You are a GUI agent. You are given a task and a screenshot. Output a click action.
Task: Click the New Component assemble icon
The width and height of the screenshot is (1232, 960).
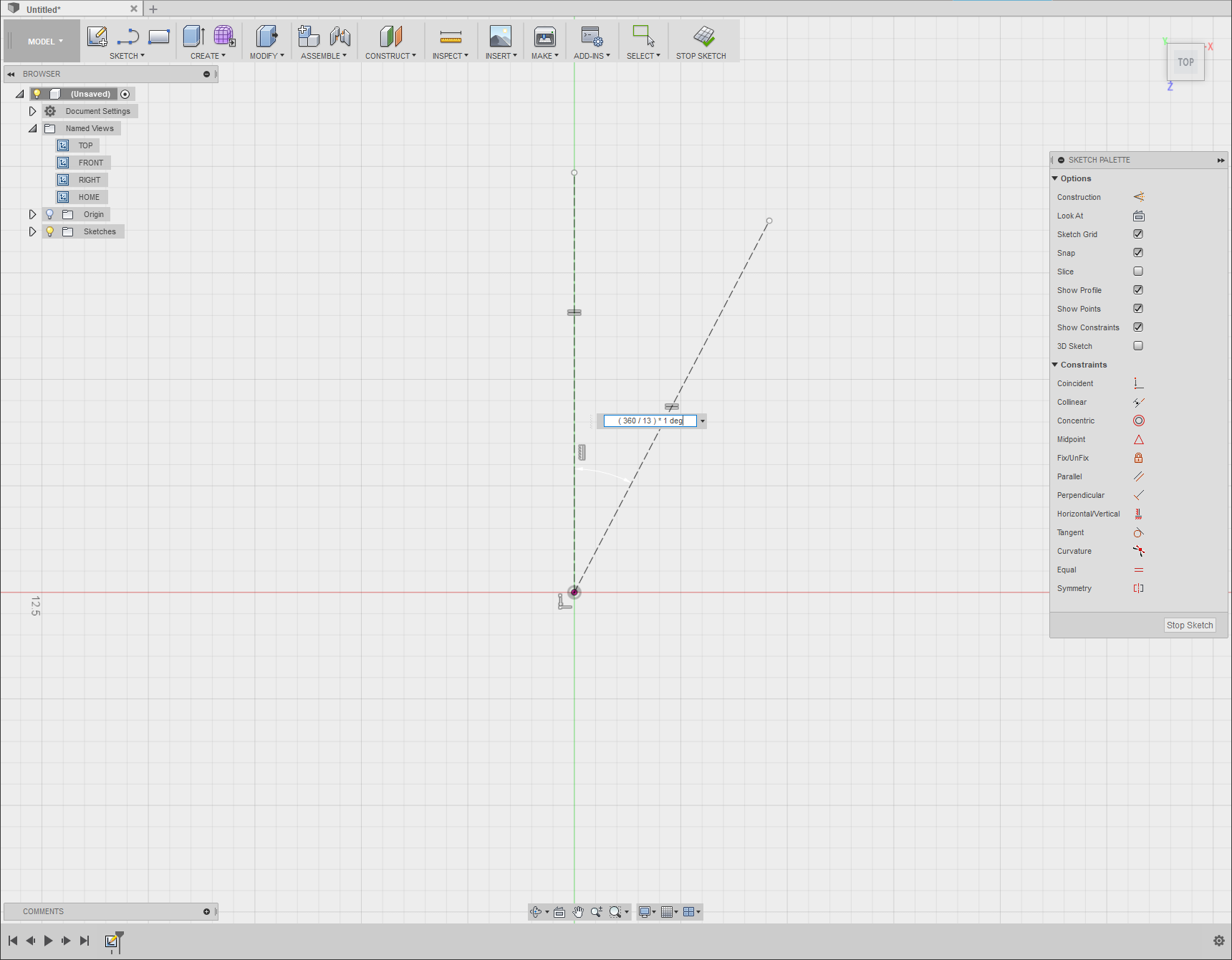(309, 36)
